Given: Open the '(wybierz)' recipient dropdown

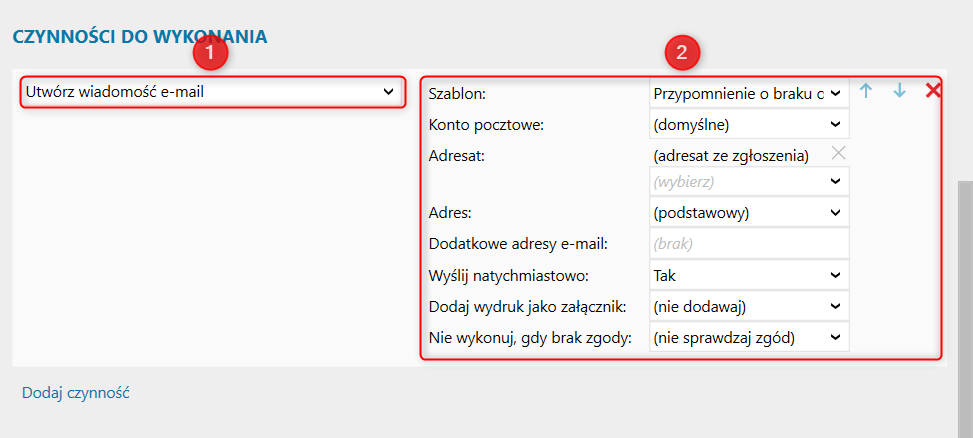Looking at the screenshot, I should [748, 182].
